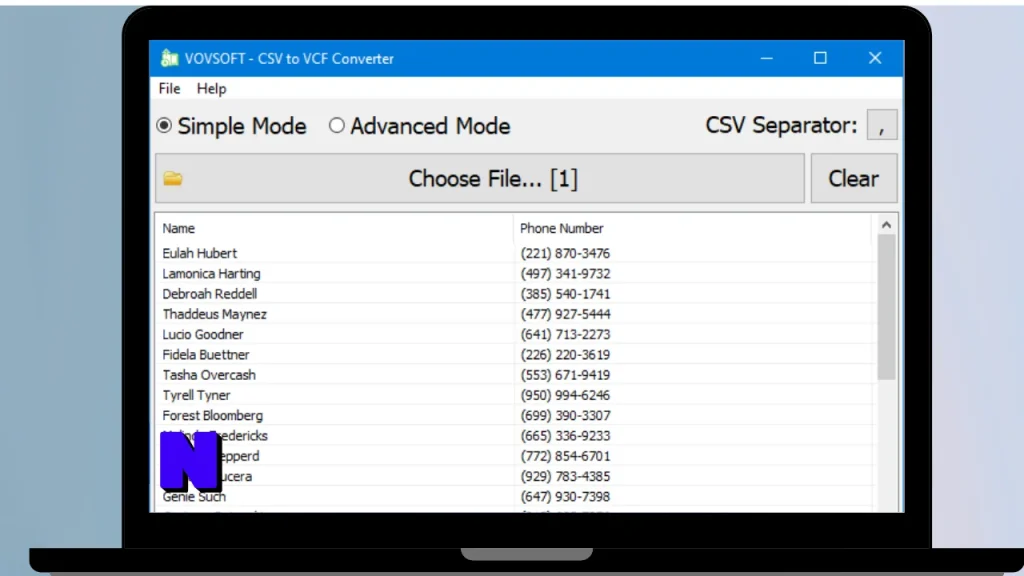1024x576 pixels.
Task: Select the Lamonica Harting row
Action: [516, 273]
